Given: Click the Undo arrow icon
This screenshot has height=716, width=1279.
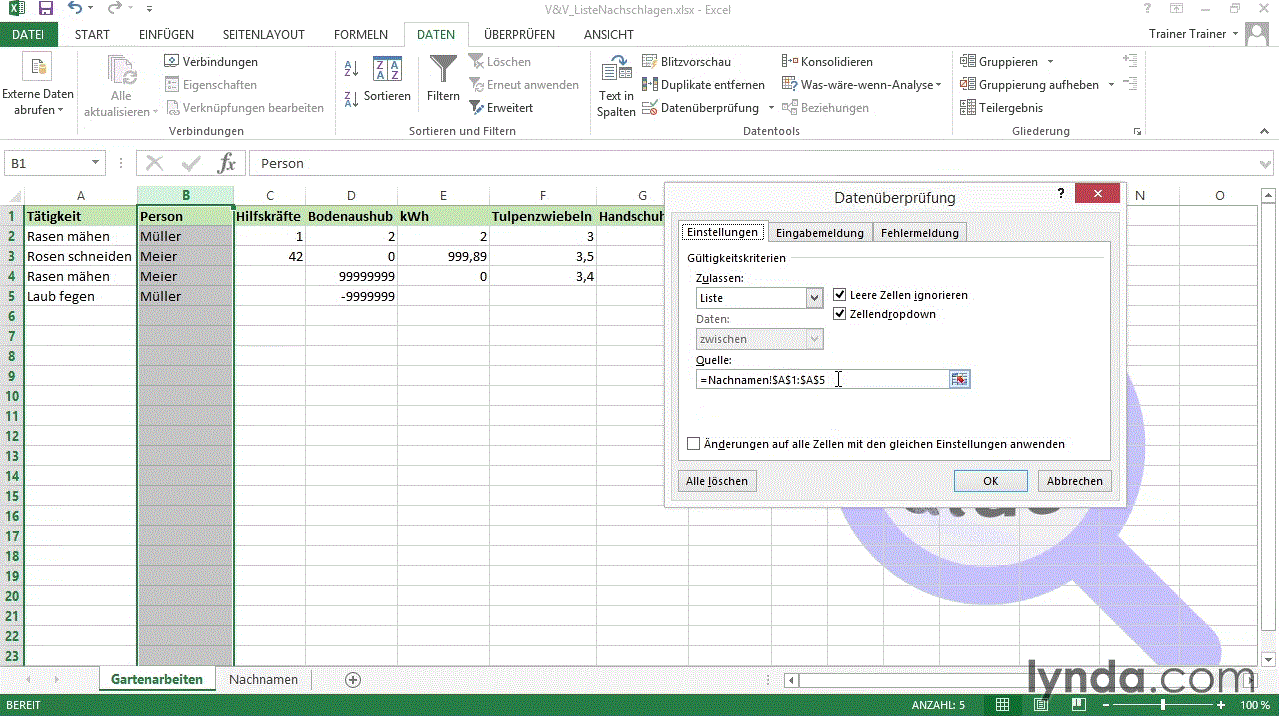Looking at the screenshot, I should pyautogui.click(x=77, y=9).
